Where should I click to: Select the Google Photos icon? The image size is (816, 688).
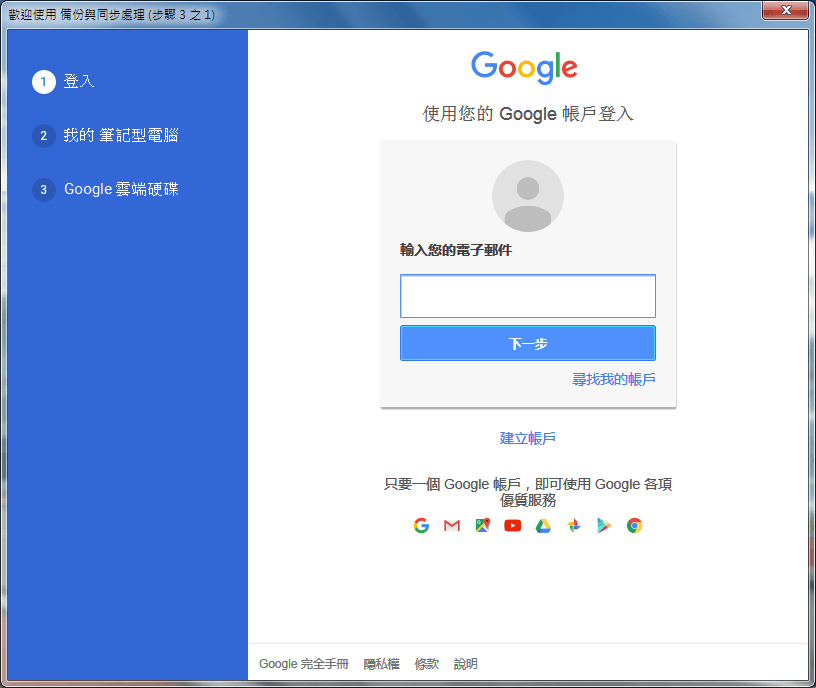click(x=573, y=525)
